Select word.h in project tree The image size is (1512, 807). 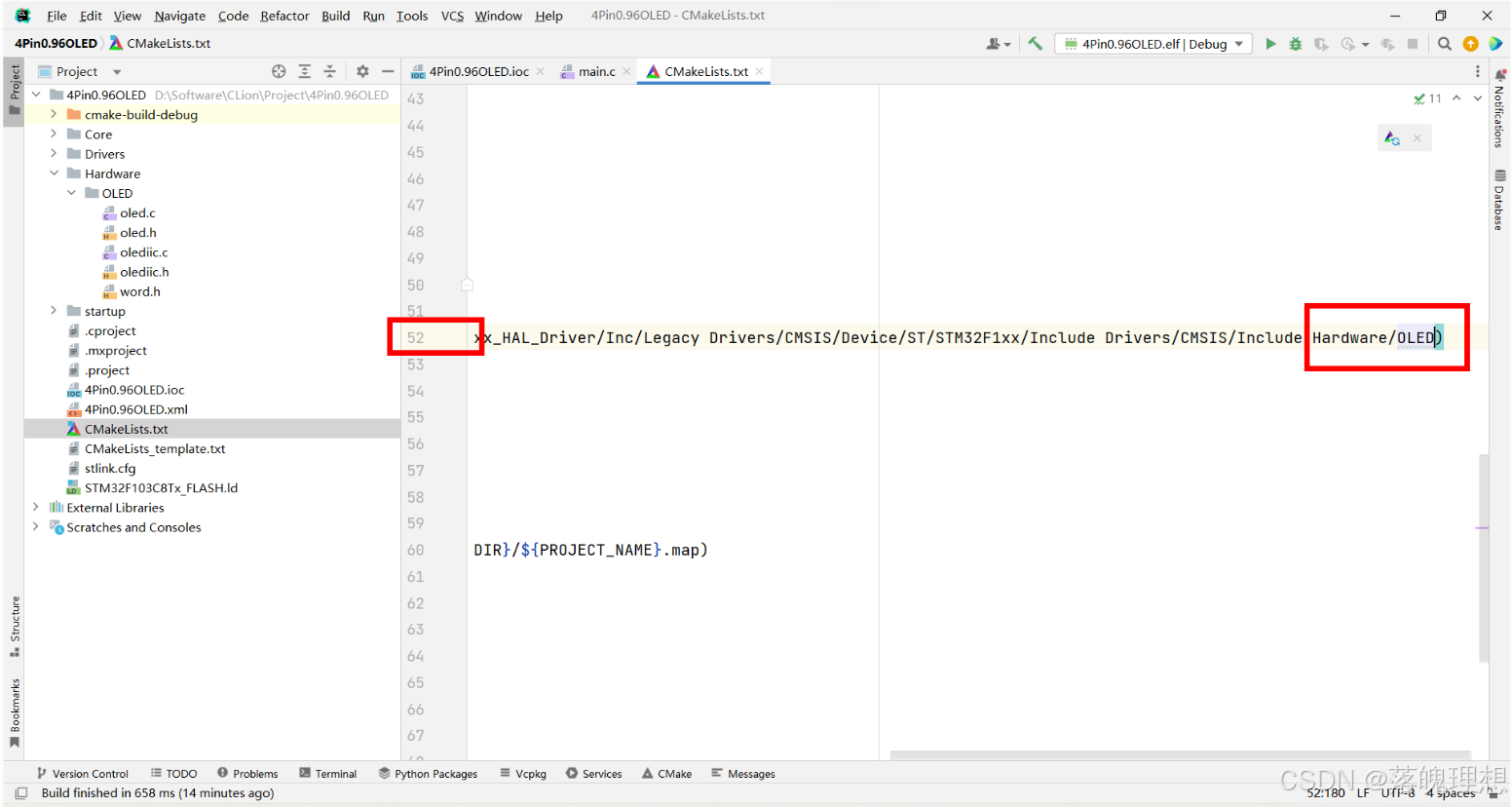tap(140, 291)
